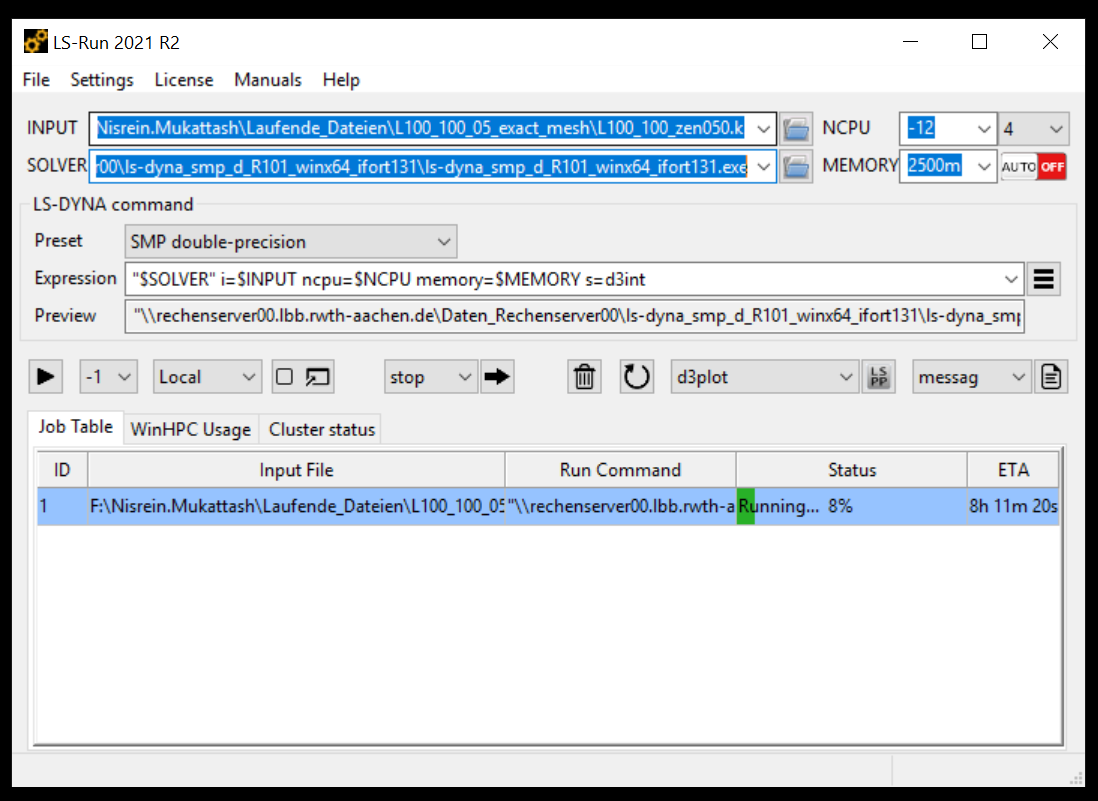Select the F:\Nisrein.Mukattash input file cell
Viewport: 1098px width, 801px height.
(x=296, y=506)
